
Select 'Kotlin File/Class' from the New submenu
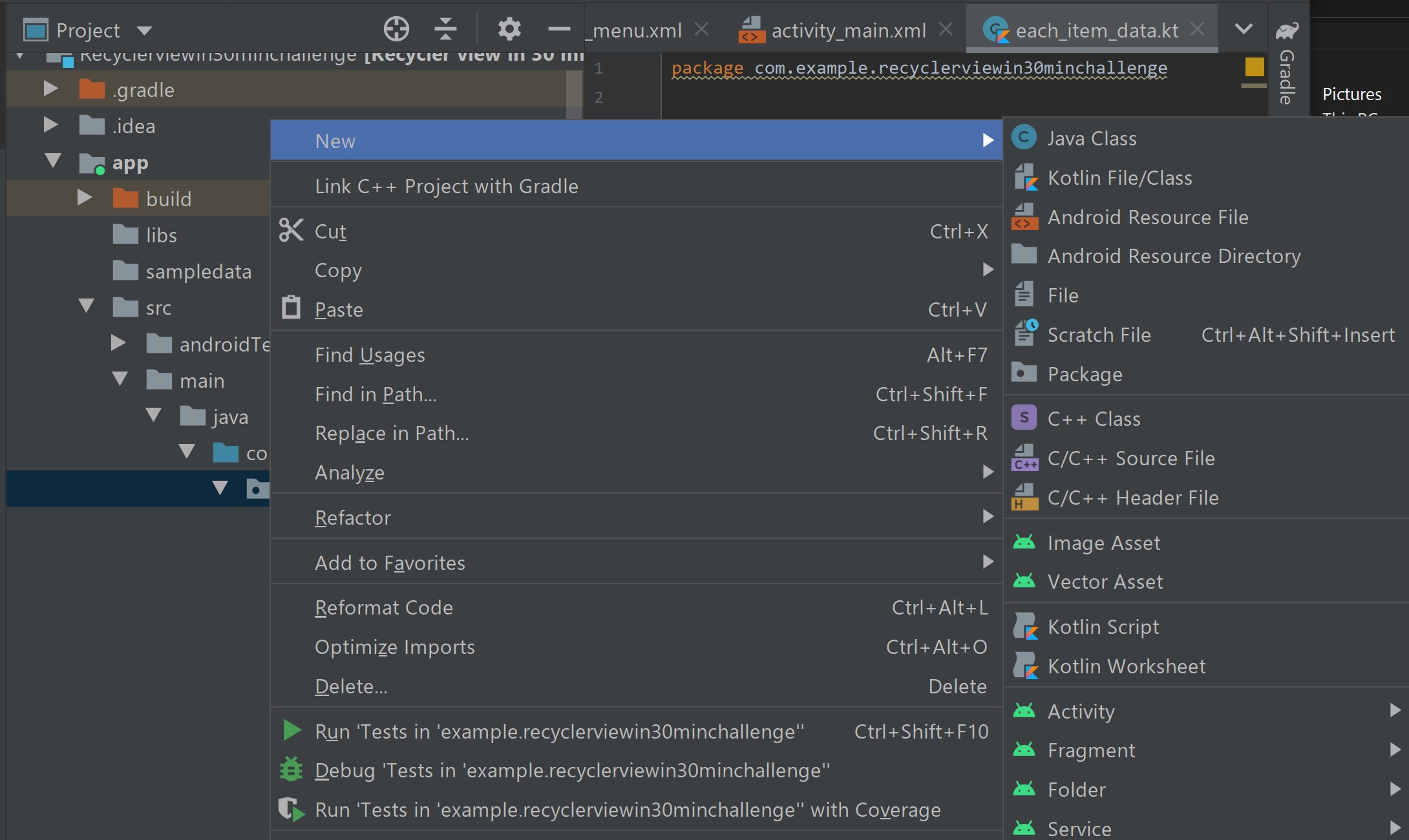click(1119, 177)
